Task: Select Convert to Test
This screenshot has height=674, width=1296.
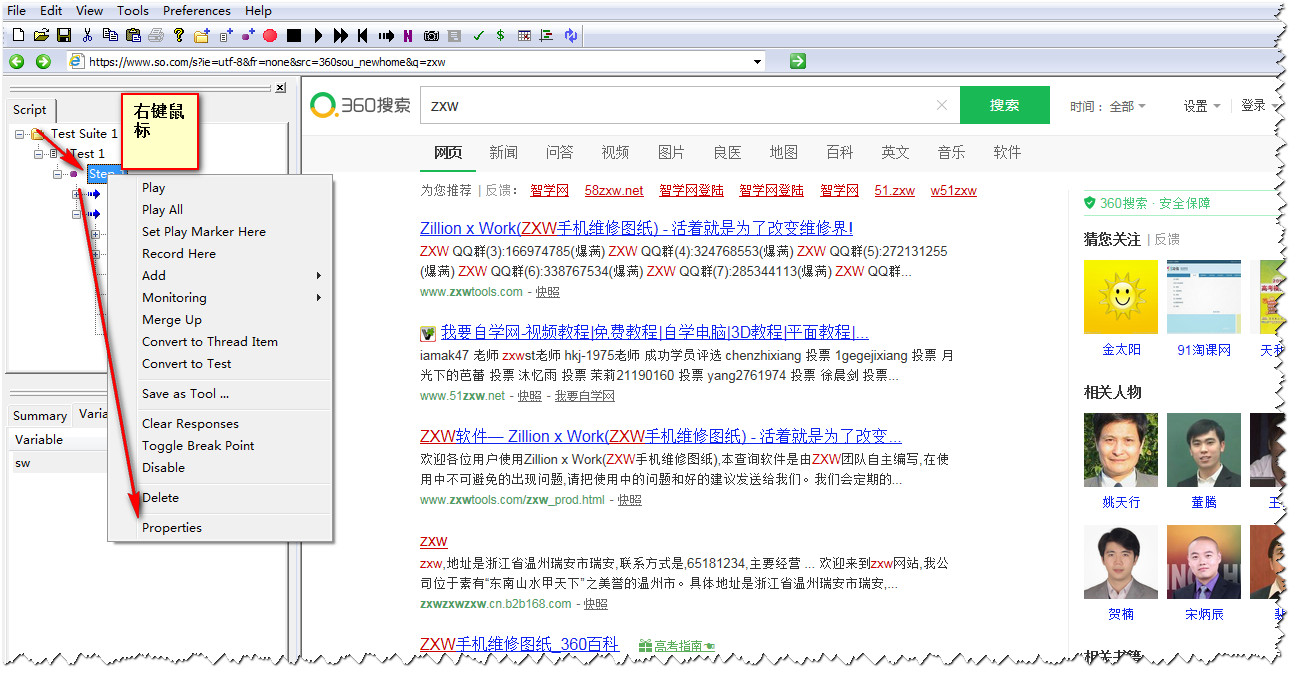Action: point(220,363)
